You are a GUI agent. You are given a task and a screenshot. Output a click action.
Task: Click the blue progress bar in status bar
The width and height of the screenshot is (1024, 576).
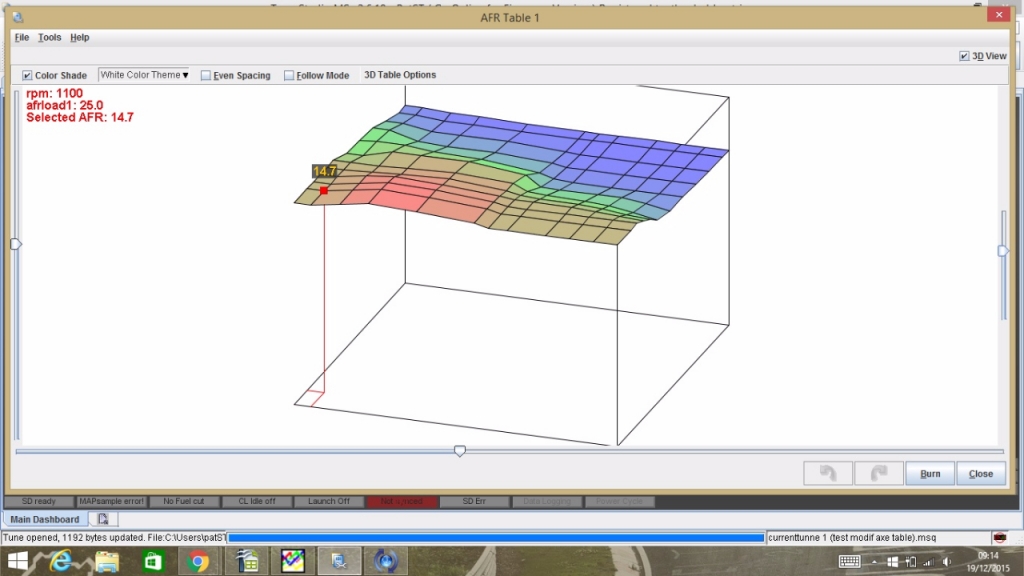point(496,538)
